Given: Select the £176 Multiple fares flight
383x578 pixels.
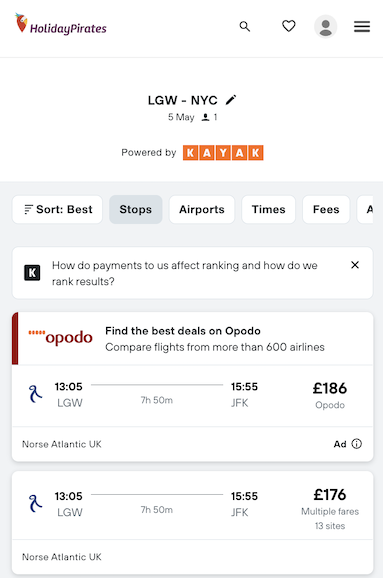Looking at the screenshot, I should [193, 522].
